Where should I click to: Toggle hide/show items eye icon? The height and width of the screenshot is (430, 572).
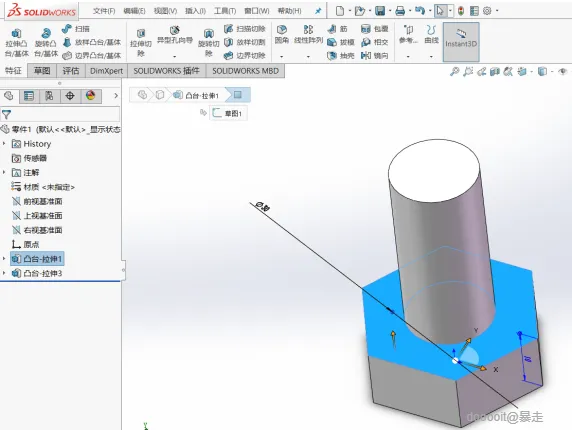point(562,71)
